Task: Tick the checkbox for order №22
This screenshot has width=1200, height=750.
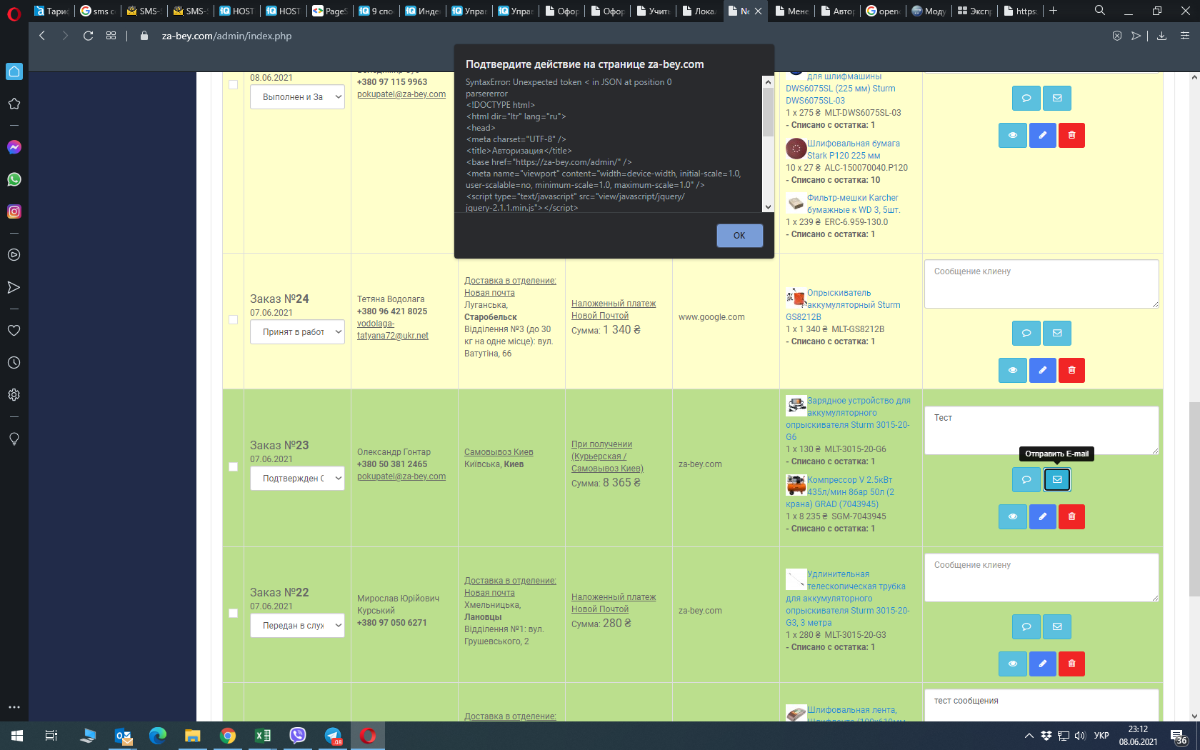Action: [x=233, y=613]
